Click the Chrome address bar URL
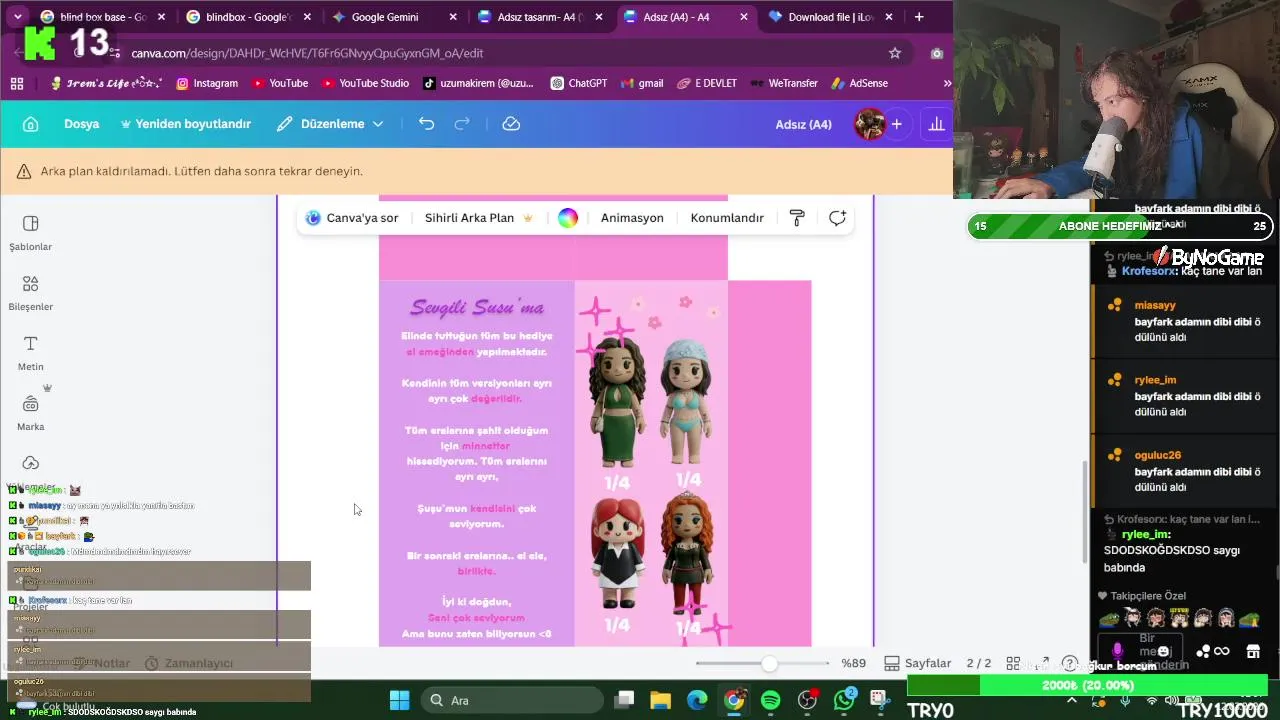 pyautogui.click(x=307, y=53)
